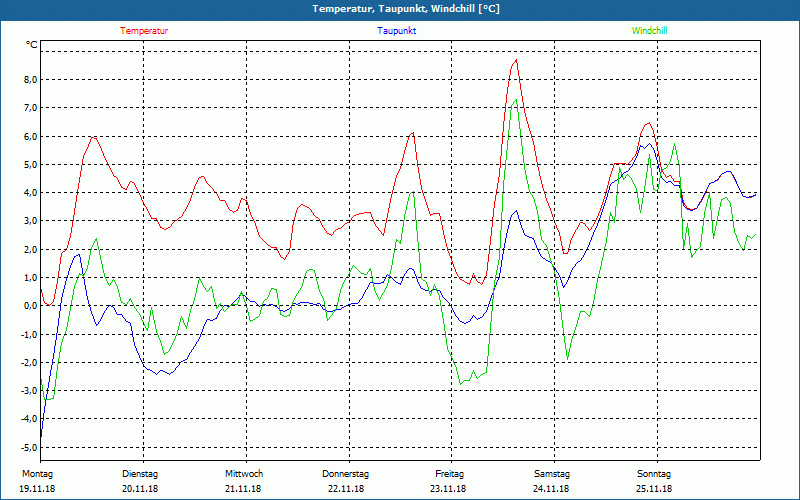Click the blue Taupunkt legend label
800x500 pixels.
396,31
